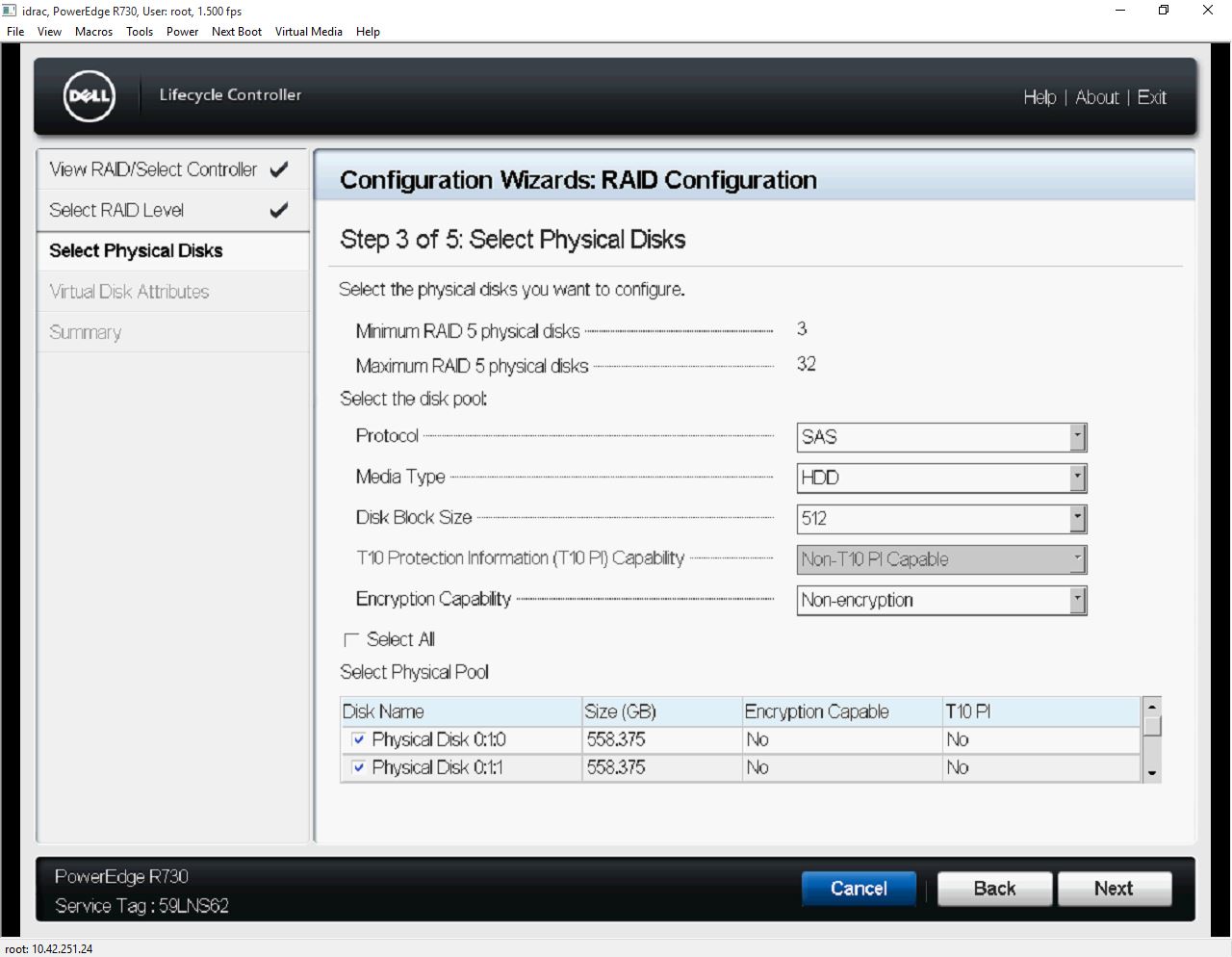Click the Size (GB) column header

point(662,711)
